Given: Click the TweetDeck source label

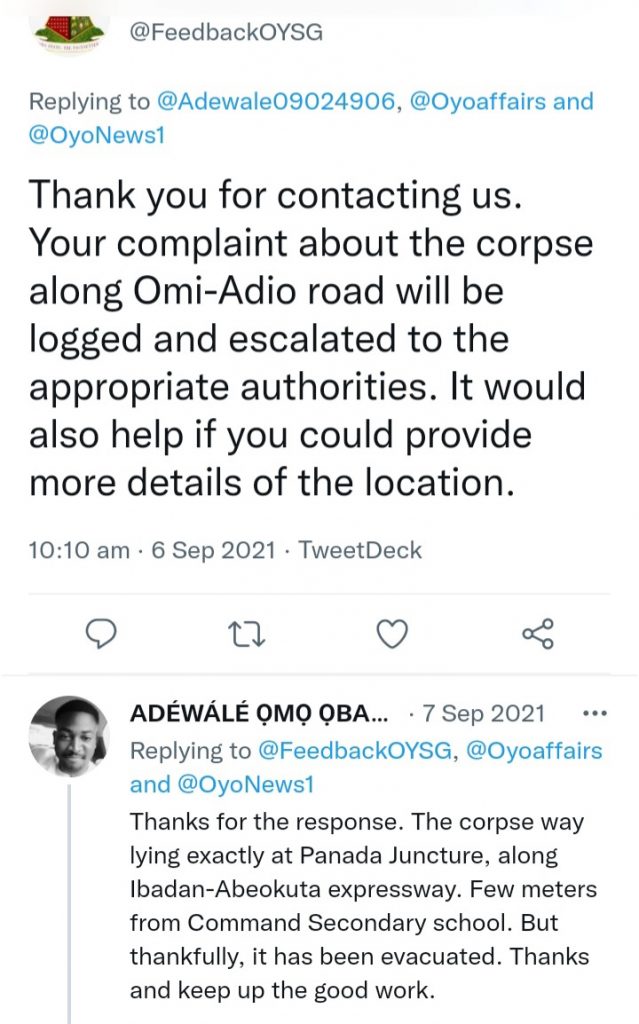Looking at the screenshot, I should pyautogui.click(x=362, y=549).
